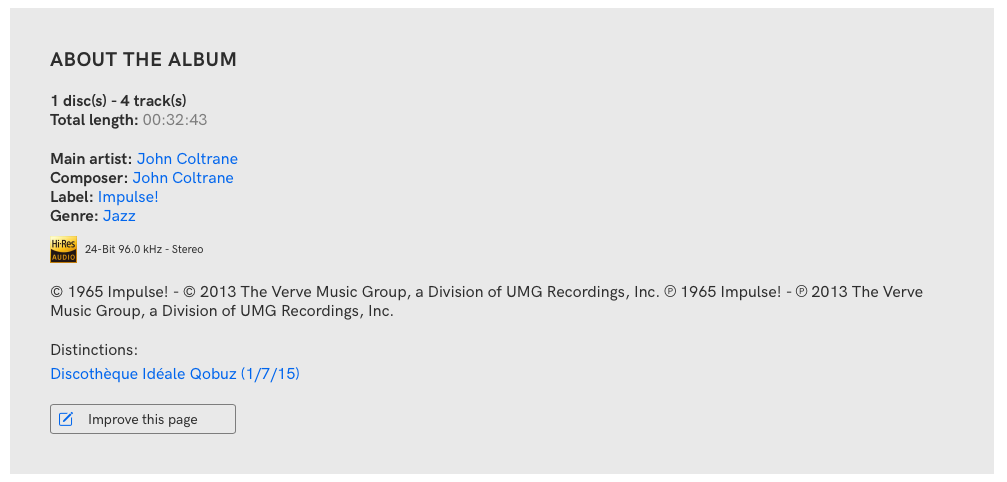The height and width of the screenshot is (482, 1007).
Task: Click the Distinctions label
Action: point(94,350)
